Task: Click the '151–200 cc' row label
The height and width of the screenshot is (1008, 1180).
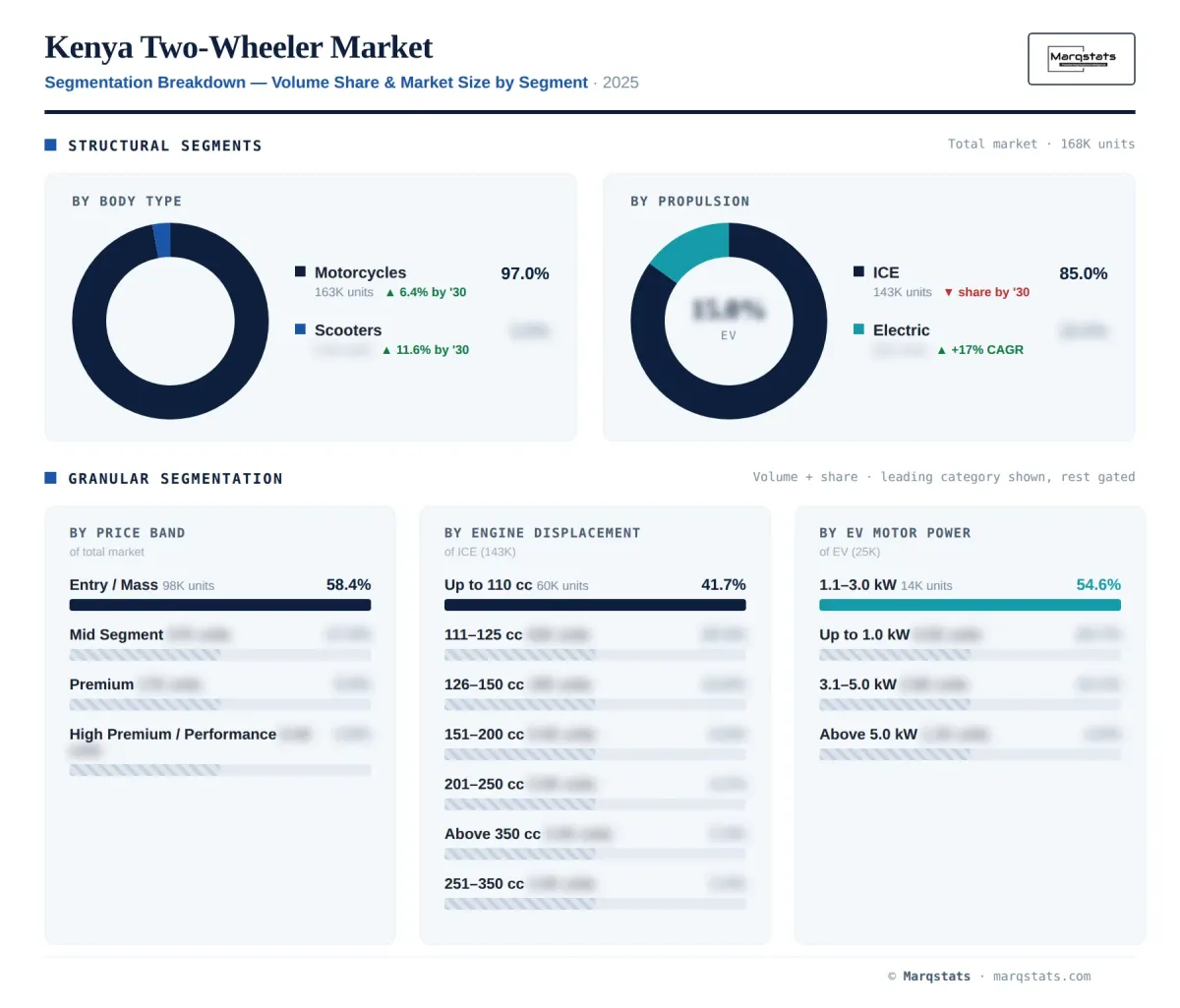Action: (x=484, y=735)
